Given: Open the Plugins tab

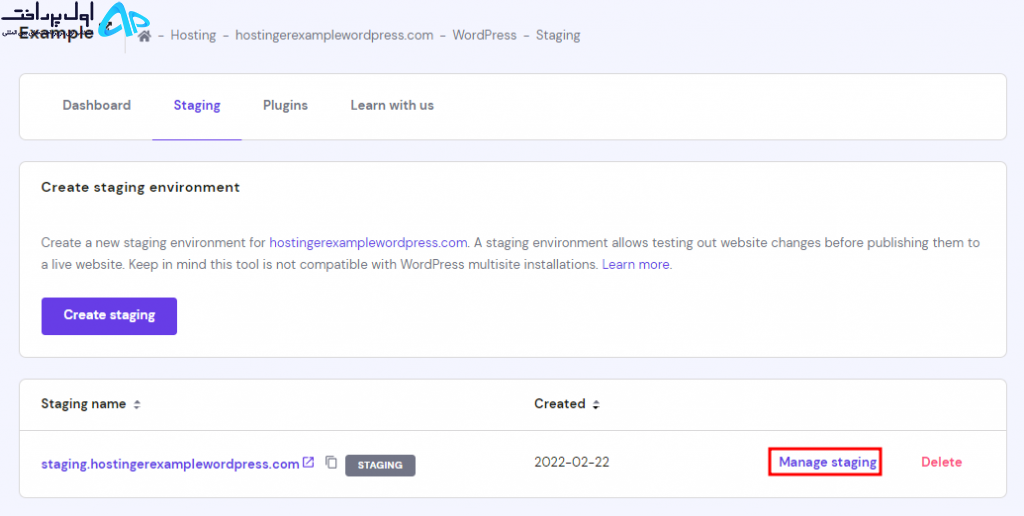Looking at the screenshot, I should coord(285,105).
